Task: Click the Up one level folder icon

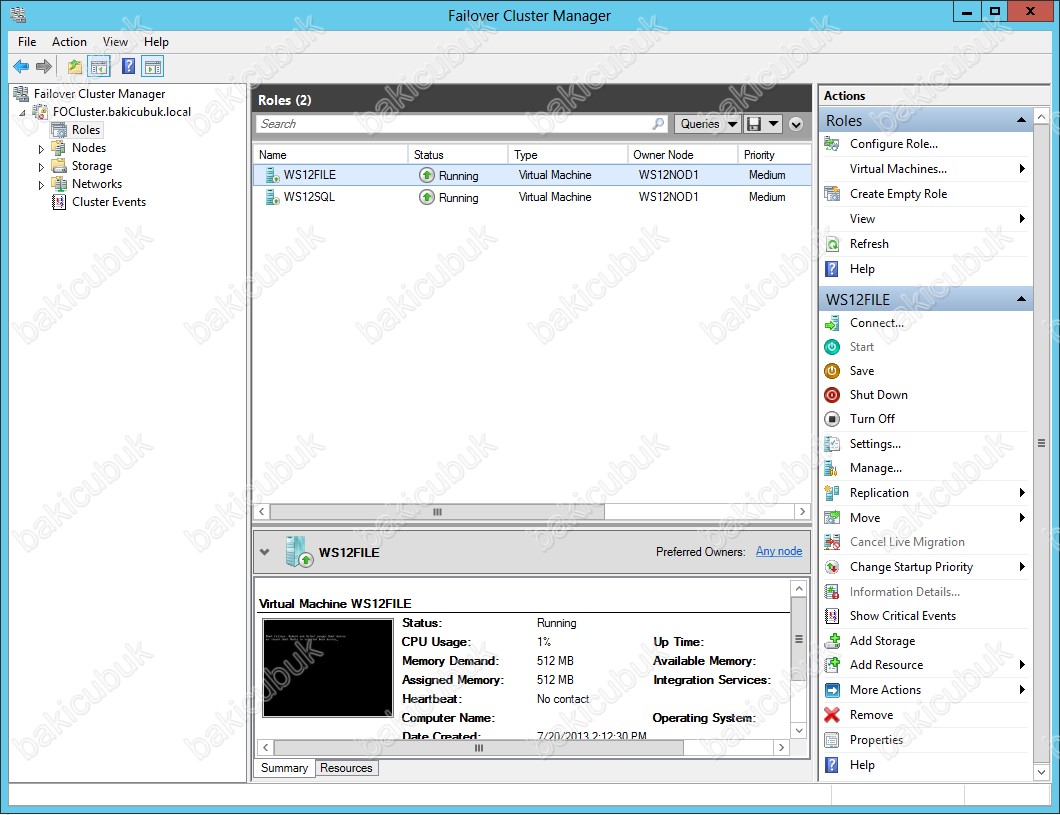Action: pyautogui.click(x=74, y=66)
